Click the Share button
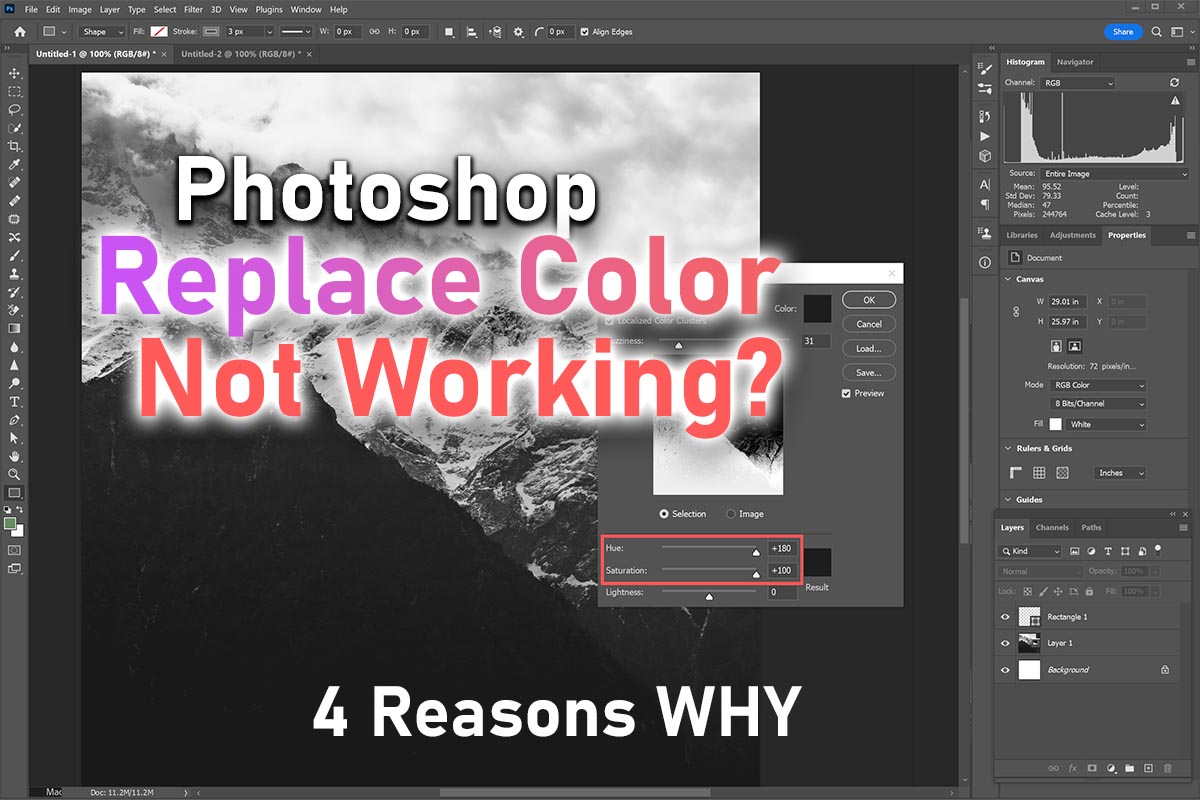1200x800 pixels. 1123,31
